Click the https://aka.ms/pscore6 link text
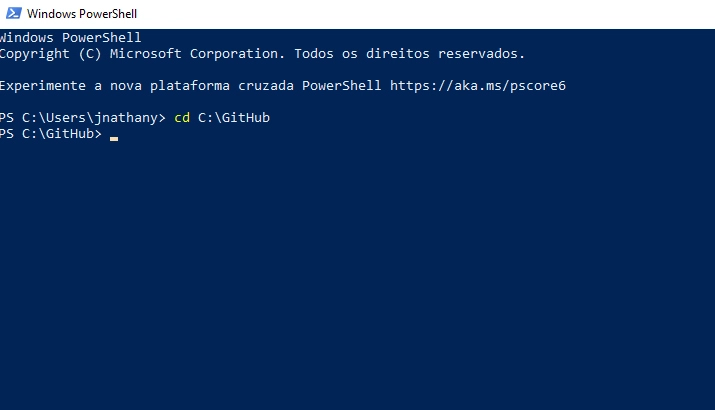 coord(477,86)
